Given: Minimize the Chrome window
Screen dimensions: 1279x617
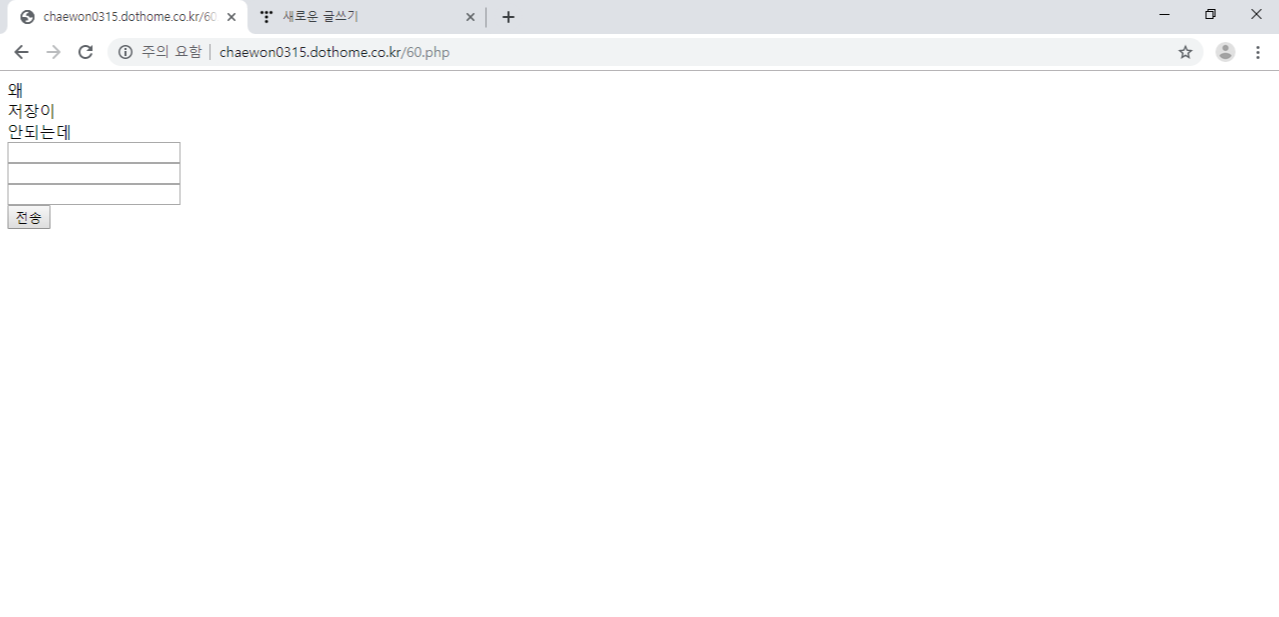Looking at the screenshot, I should [1164, 15].
